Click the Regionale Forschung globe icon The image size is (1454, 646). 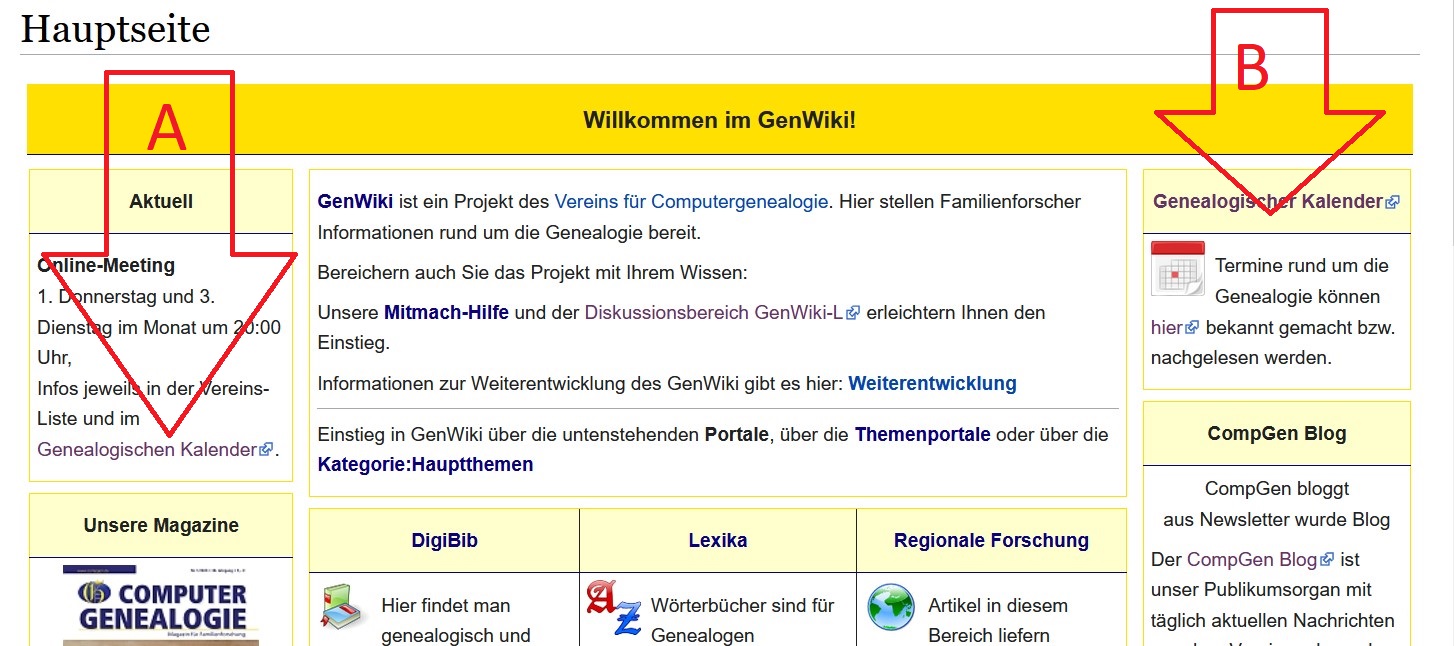point(891,608)
